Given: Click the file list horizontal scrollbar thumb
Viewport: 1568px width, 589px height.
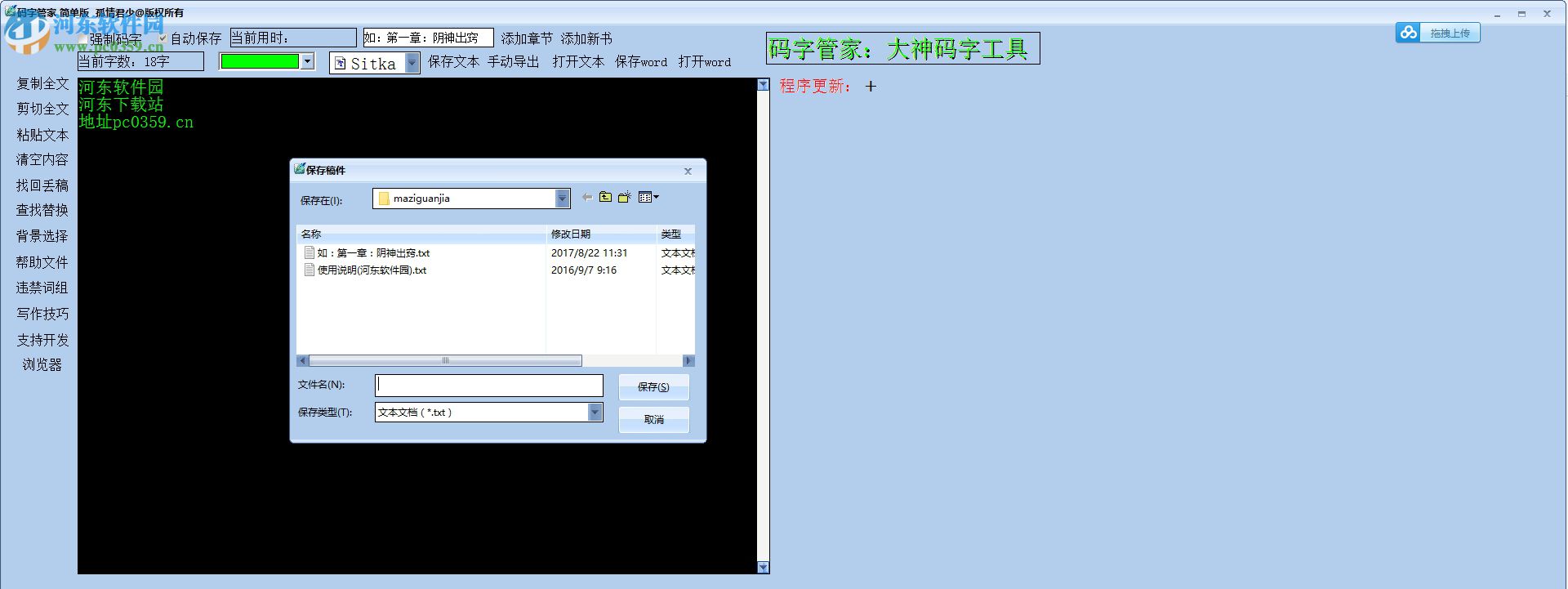Looking at the screenshot, I should 445,360.
